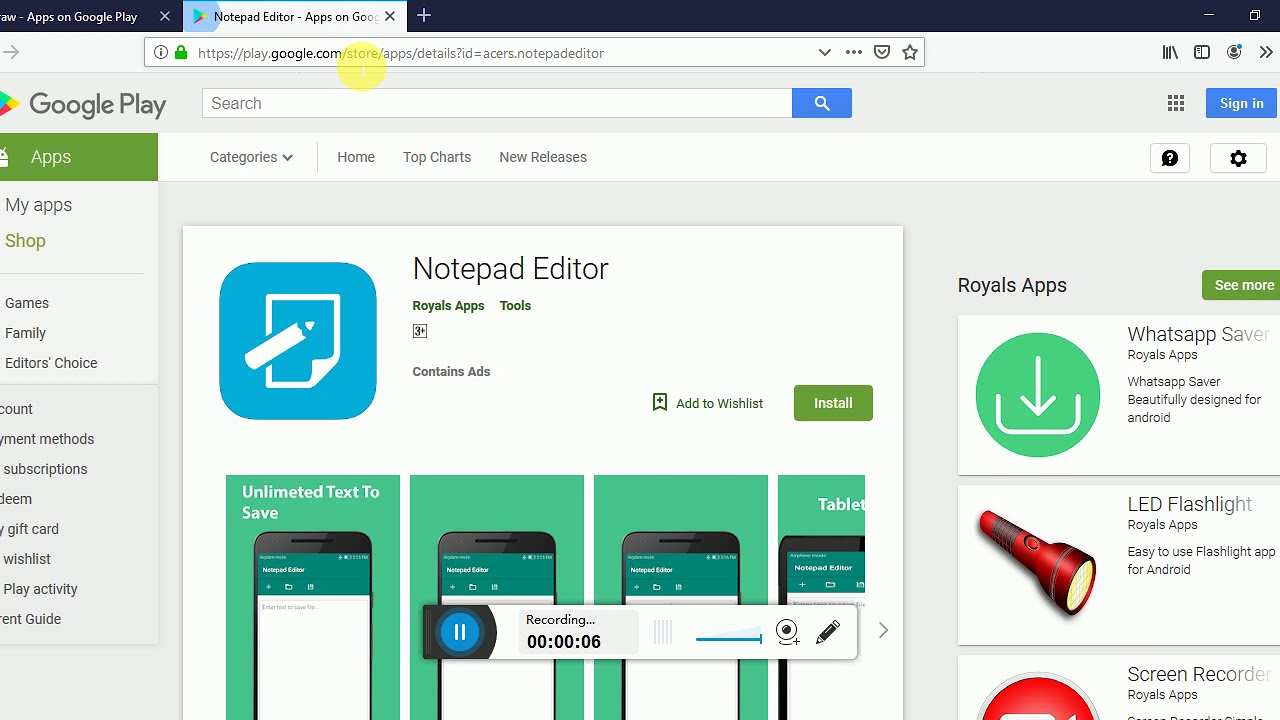Open the LED Flashlight app icon

tap(1038, 565)
